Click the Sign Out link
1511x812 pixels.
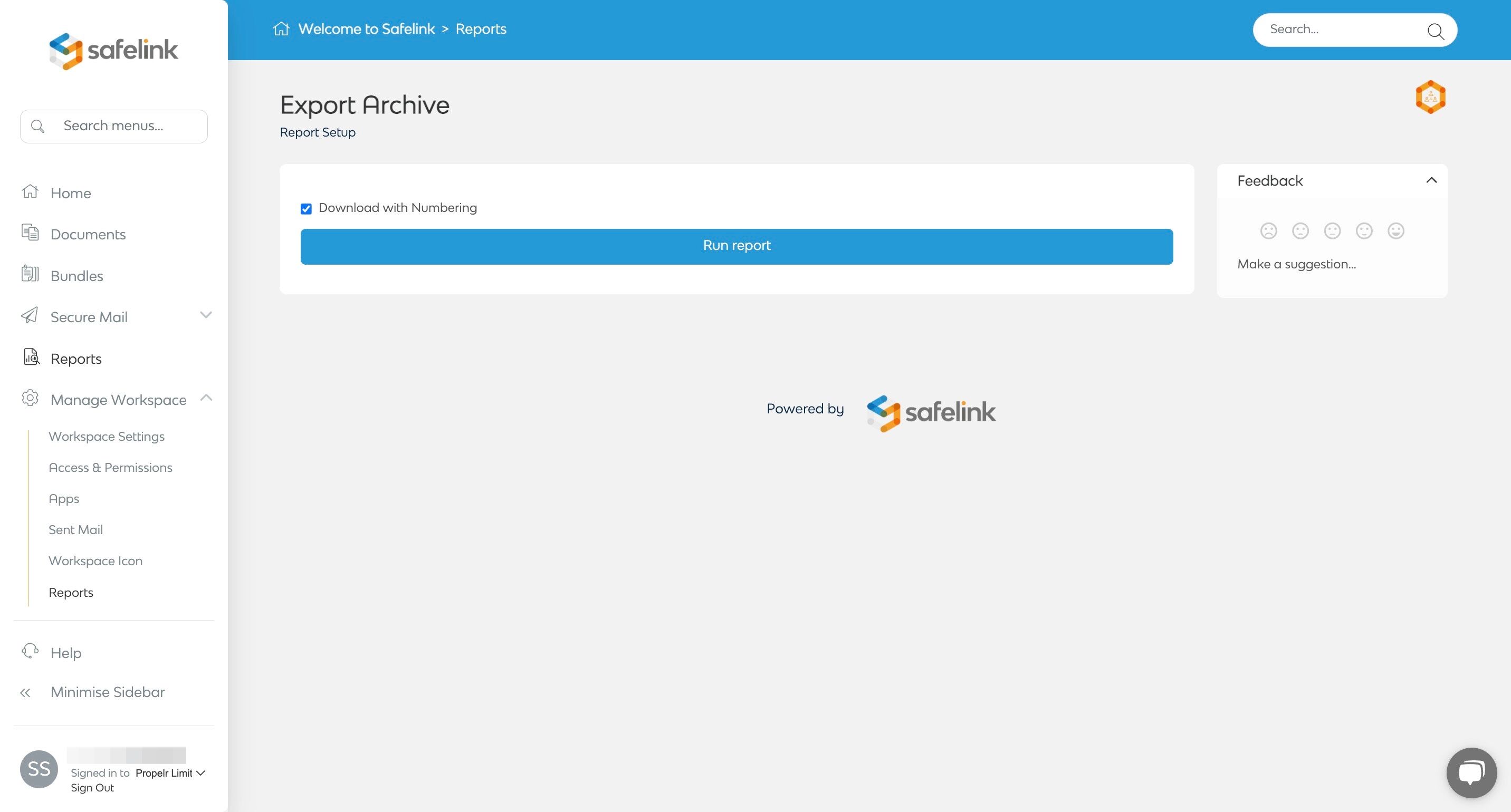[x=92, y=787]
